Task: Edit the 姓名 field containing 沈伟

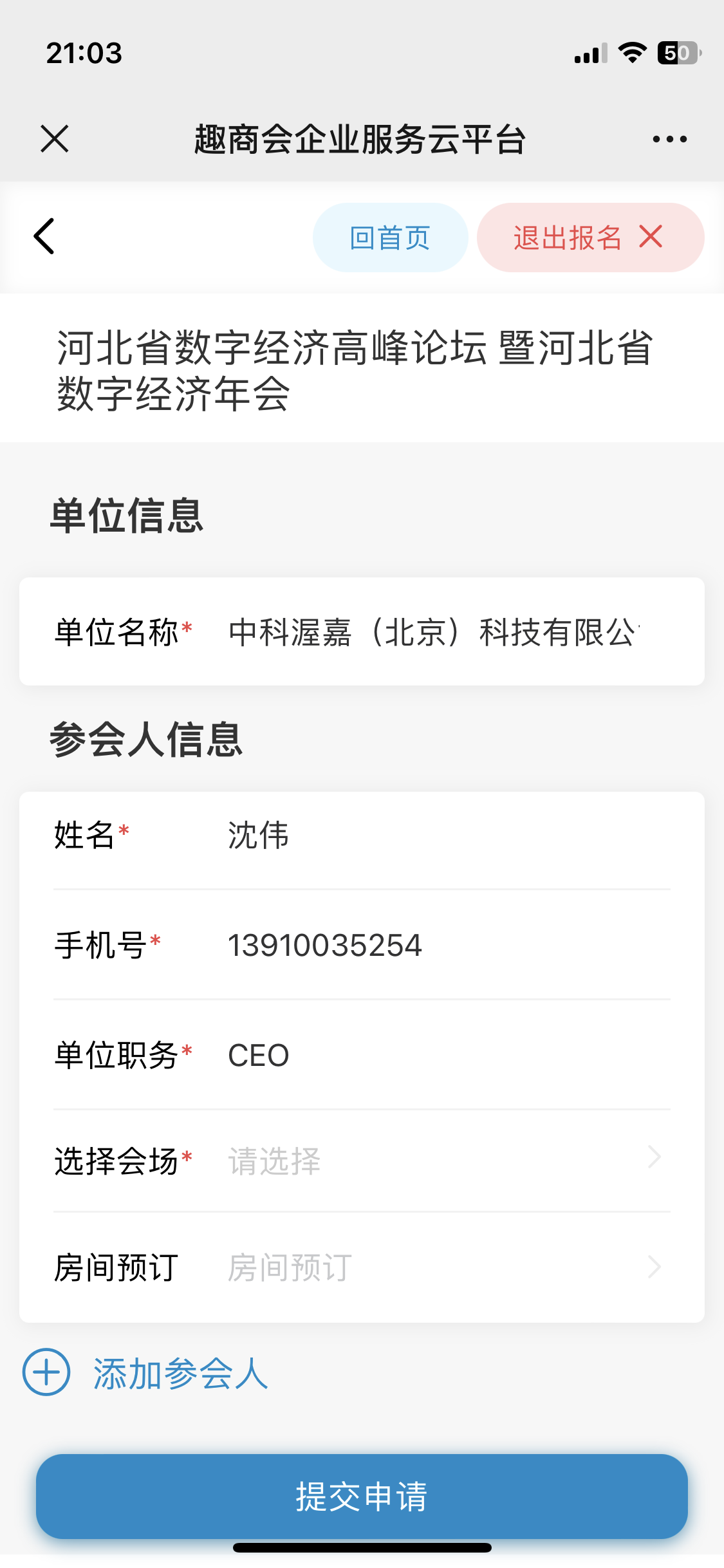Action: [x=438, y=835]
